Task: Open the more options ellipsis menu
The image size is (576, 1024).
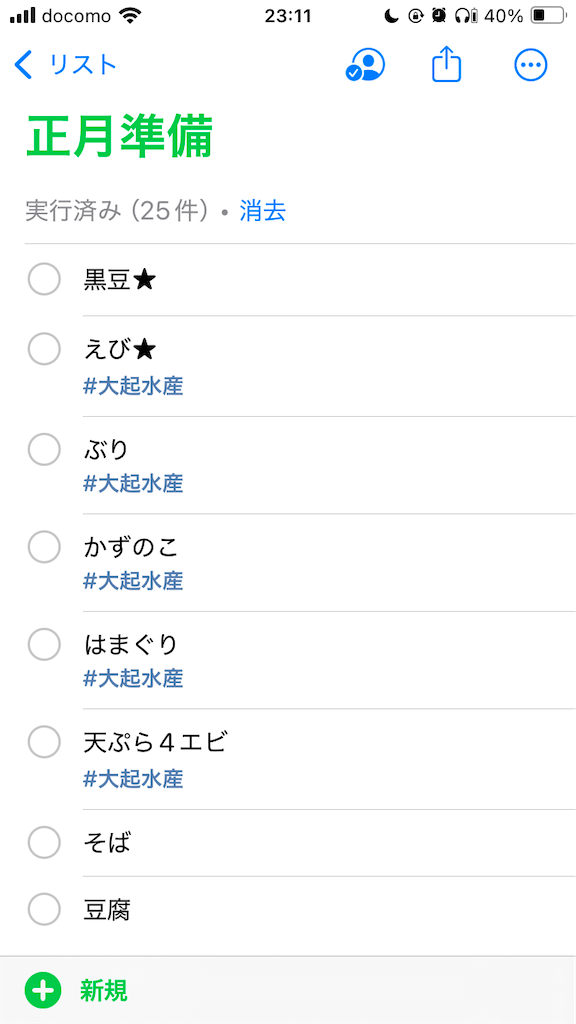Action: click(530, 65)
